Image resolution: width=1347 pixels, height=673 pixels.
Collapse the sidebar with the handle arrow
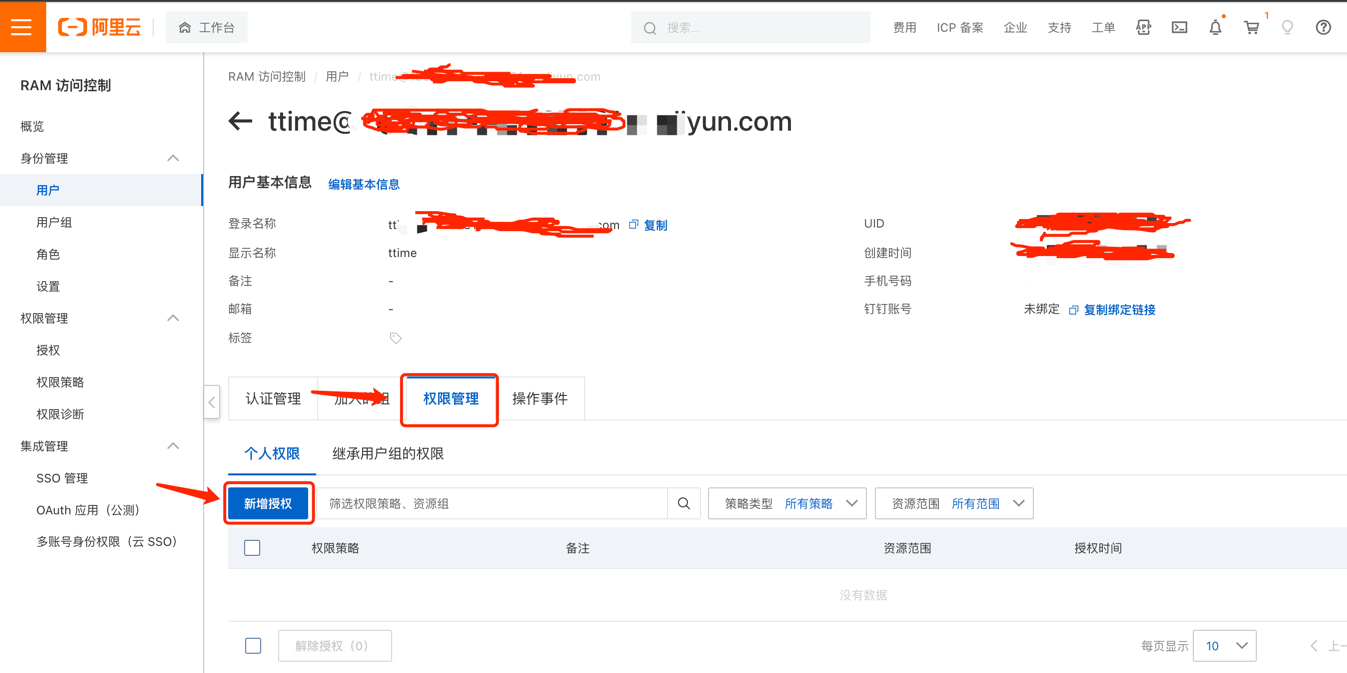[x=212, y=402]
